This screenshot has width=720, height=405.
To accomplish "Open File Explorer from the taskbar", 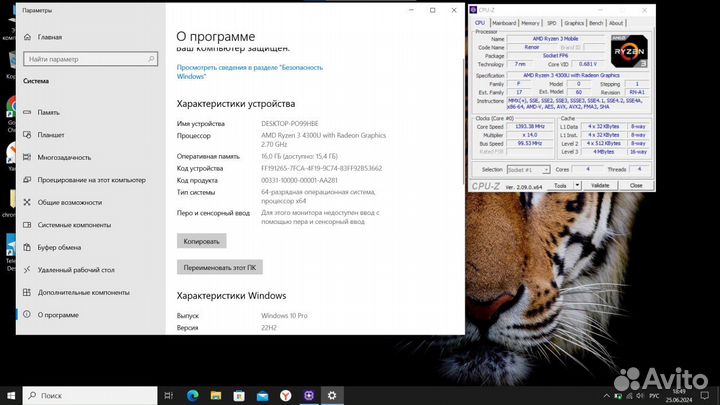I will [x=215, y=395].
